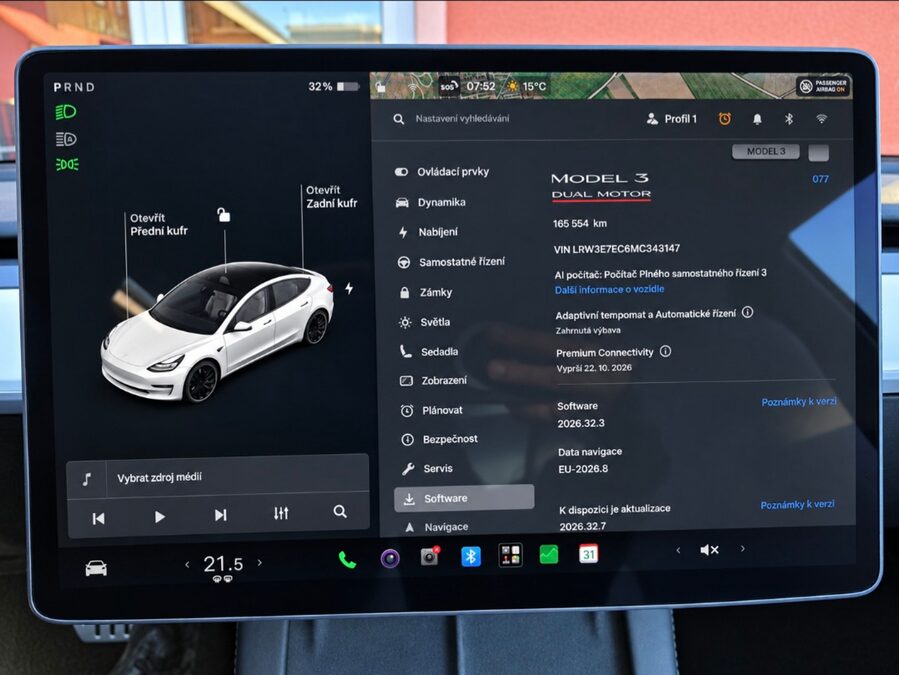The image size is (899, 675).
Task: Tap the auto high beam icon
Action: (x=65, y=139)
